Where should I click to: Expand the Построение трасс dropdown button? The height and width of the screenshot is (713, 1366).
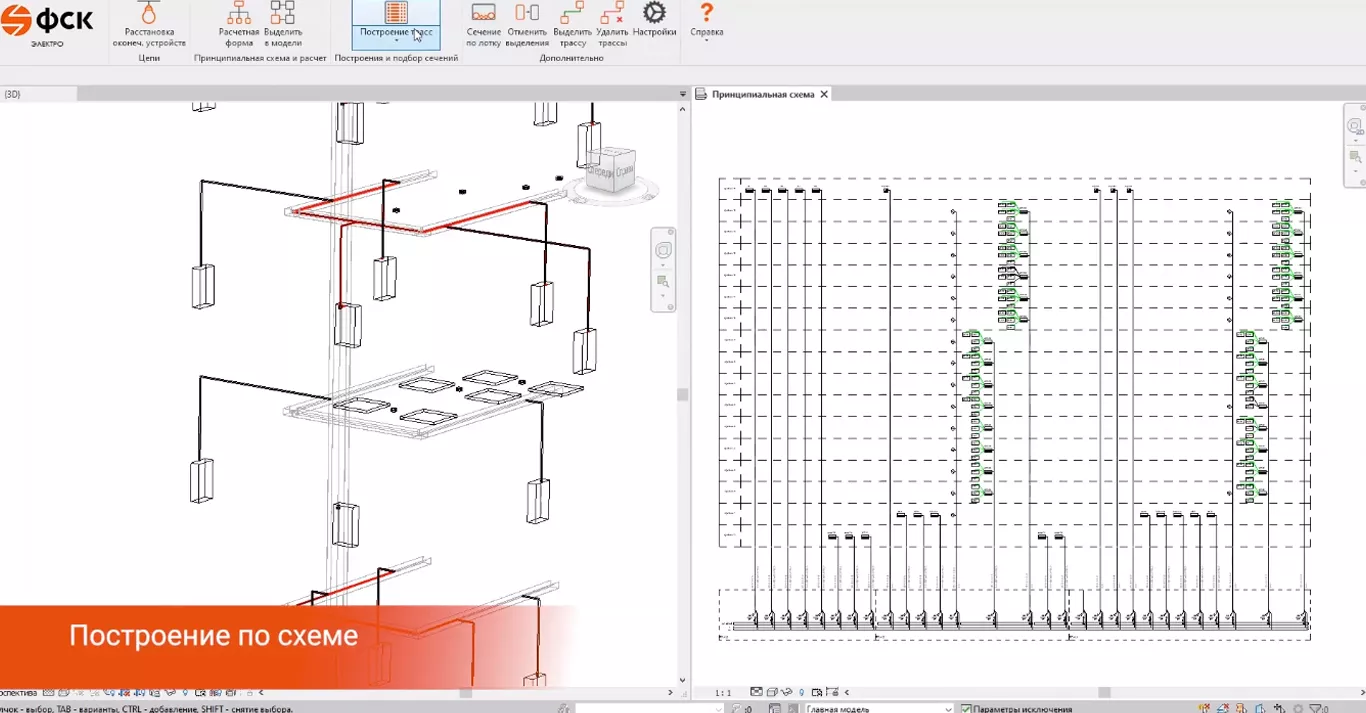click(x=396, y=40)
